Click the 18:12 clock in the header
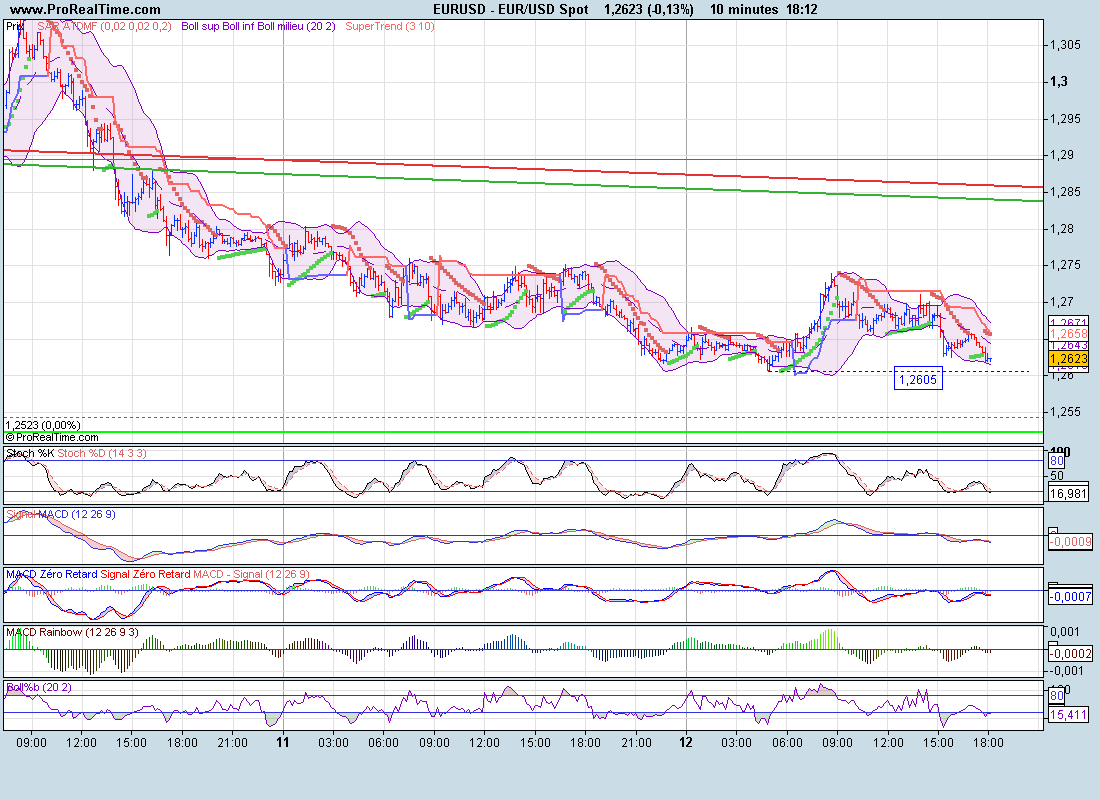The height and width of the screenshot is (800, 1100). tap(802, 9)
